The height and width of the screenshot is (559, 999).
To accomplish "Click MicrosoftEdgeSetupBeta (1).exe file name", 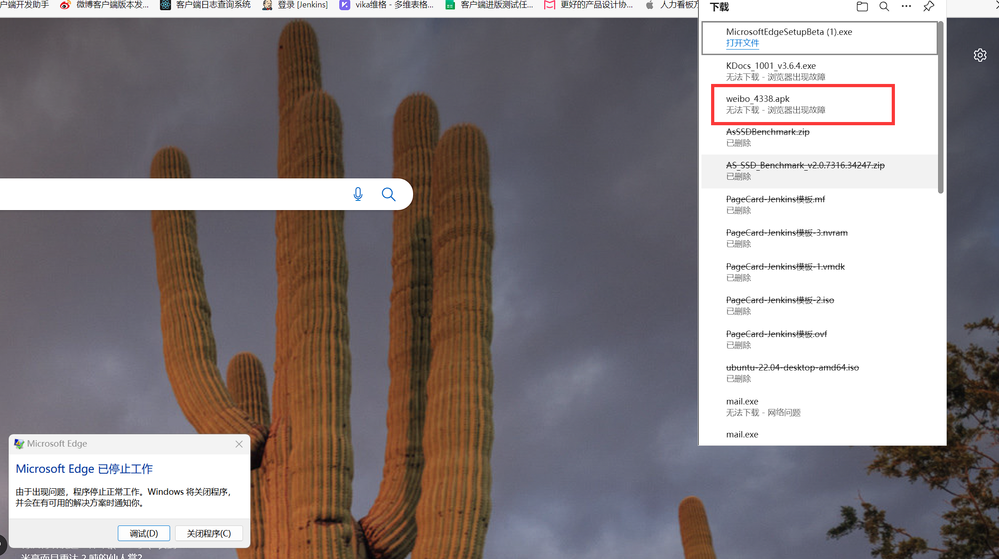I will [789, 32].
